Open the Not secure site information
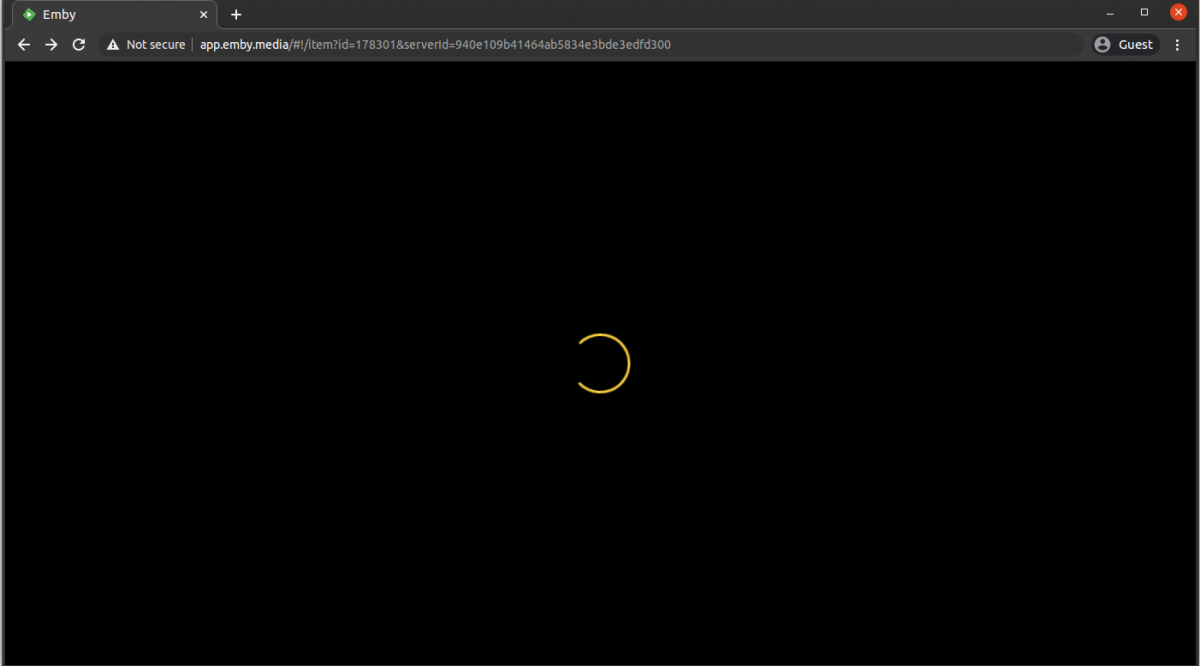Screen dimensions: 1200x666 pos(146,45)
